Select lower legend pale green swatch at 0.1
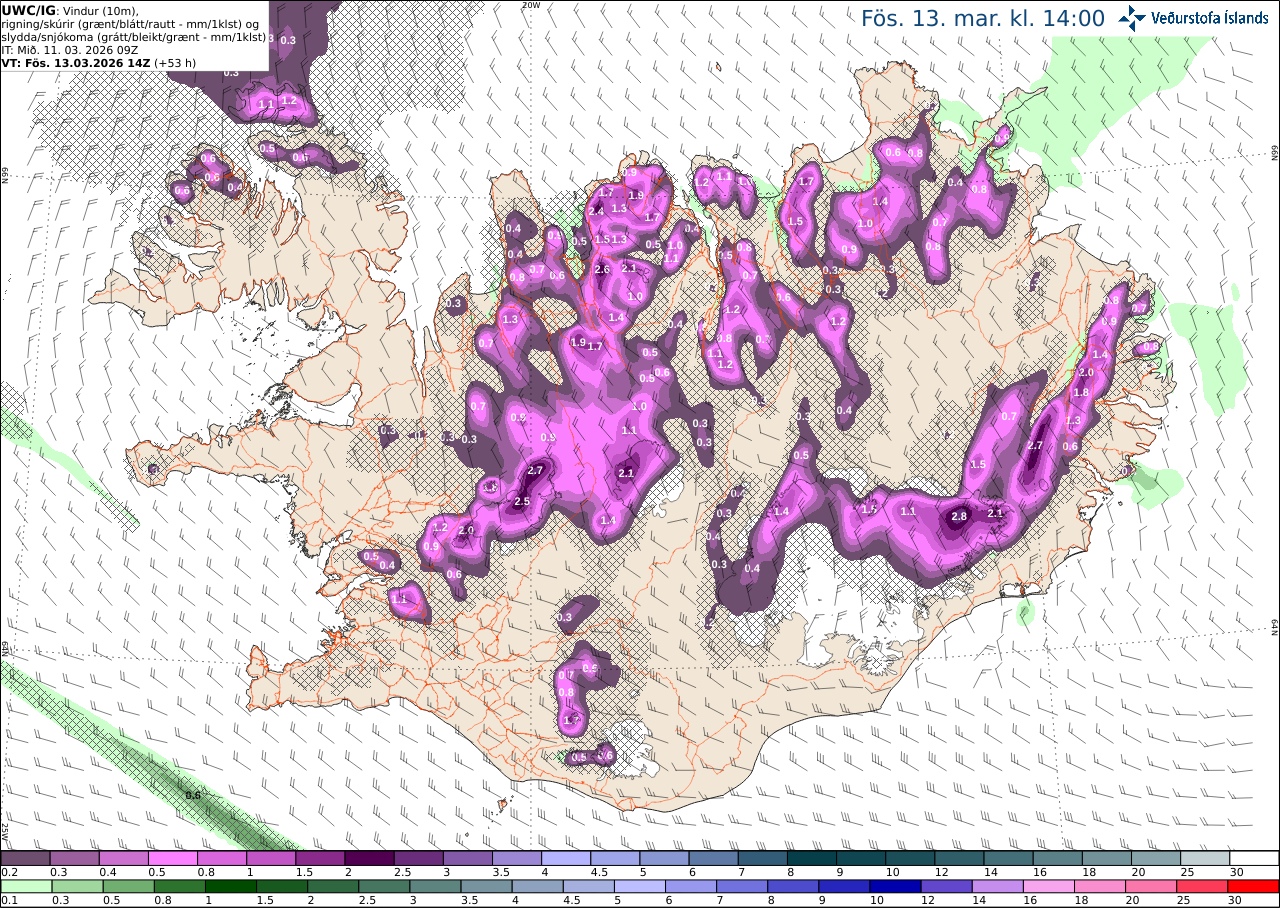The image size is (1280, 908). [25, 886]
